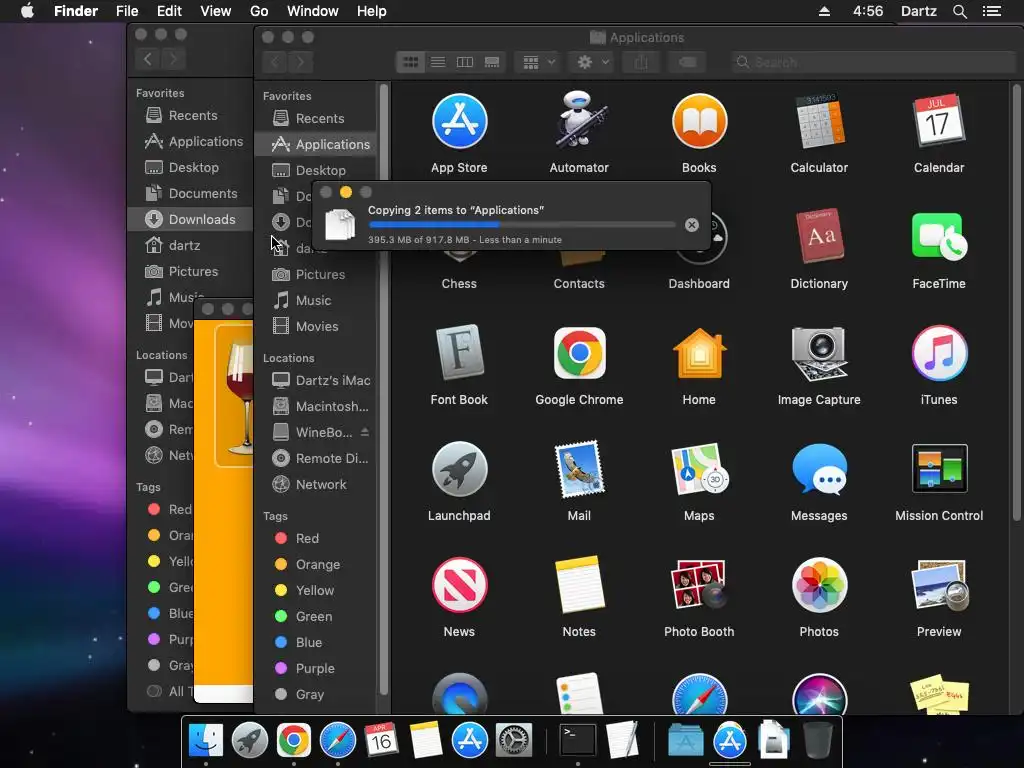The image size is (1024, 768).
Task: Open the Preview app icon
Action: click(x=939, y=585)
